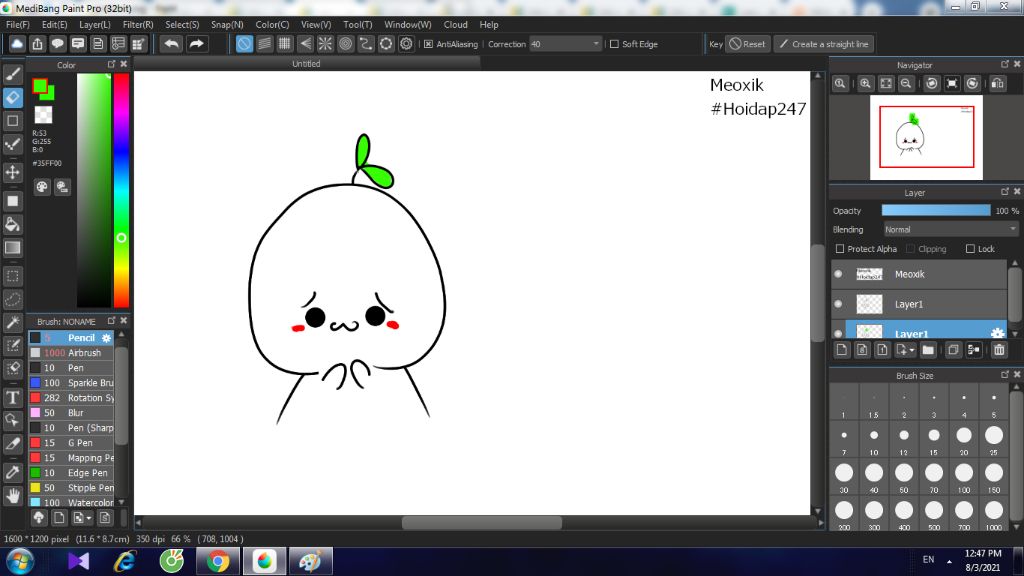This screenshot has height=576, width=1024.
Task: Enable the Protect Alpha checkbox
Action: 840,249
